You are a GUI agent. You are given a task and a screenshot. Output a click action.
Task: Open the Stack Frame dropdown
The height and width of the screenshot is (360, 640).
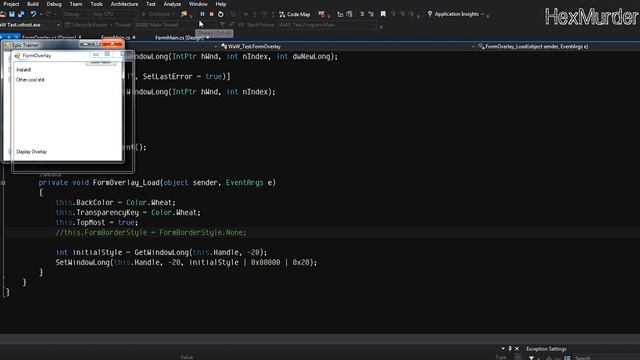click(327, 25)
